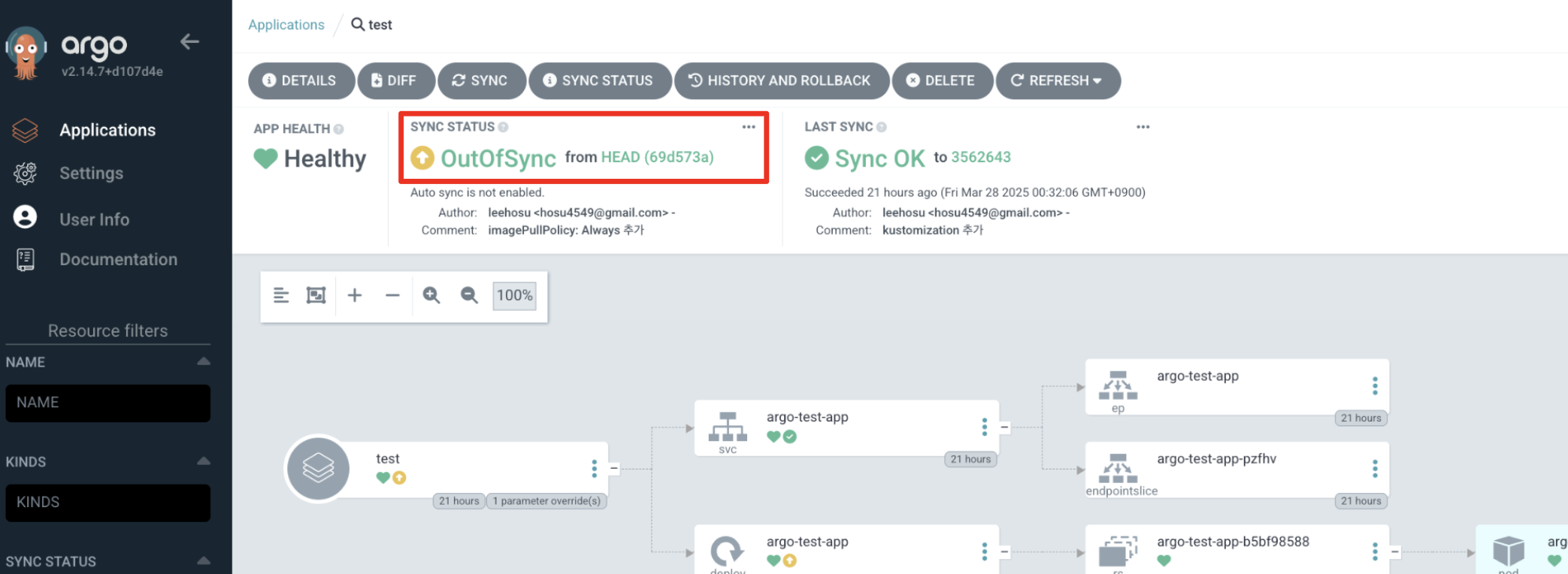This screenshot has width=1568, height=574.
Task: Click the User Info avatar icon
Action: (25, 217)
